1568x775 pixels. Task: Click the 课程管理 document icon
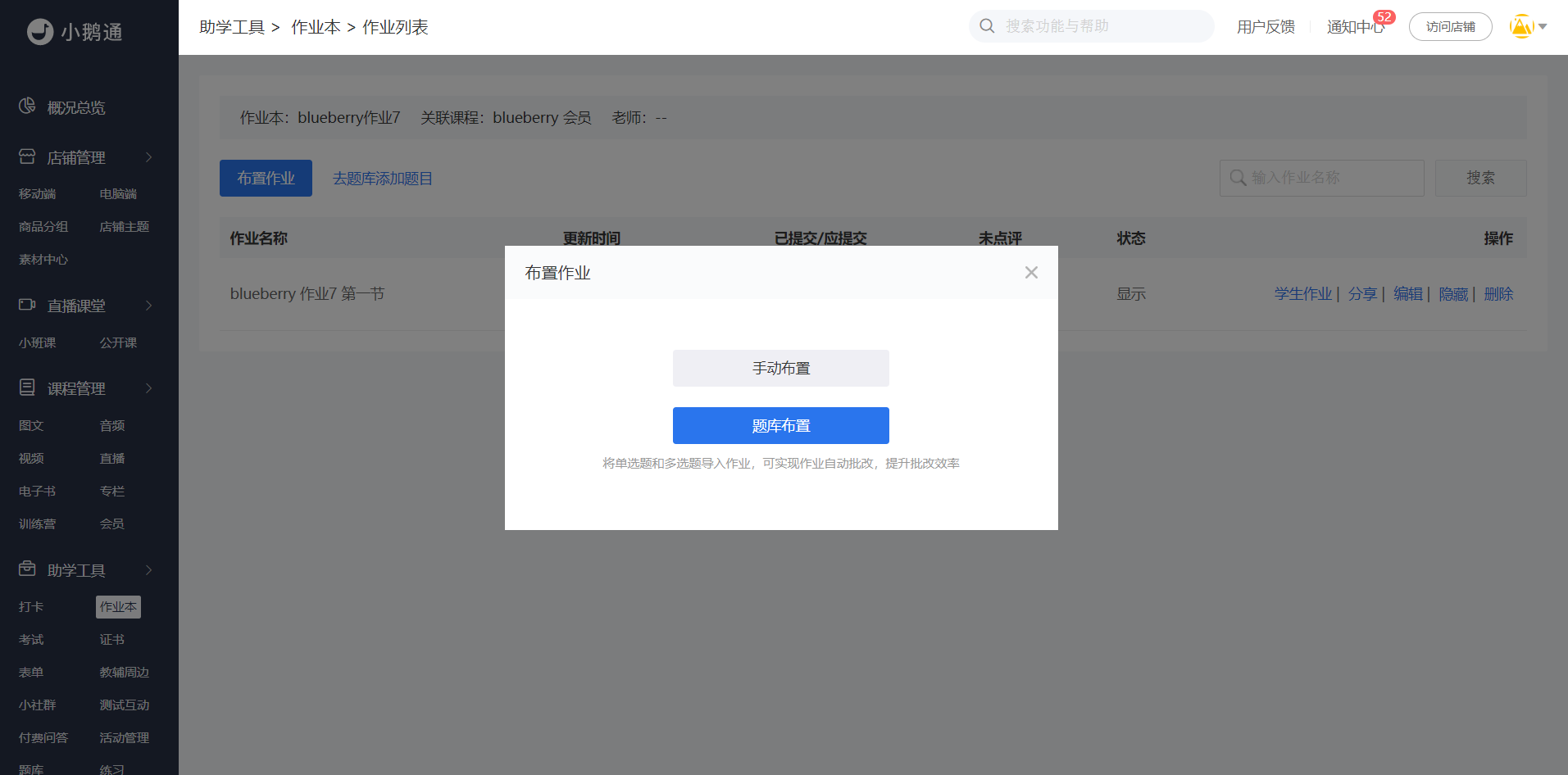point(27,387)
